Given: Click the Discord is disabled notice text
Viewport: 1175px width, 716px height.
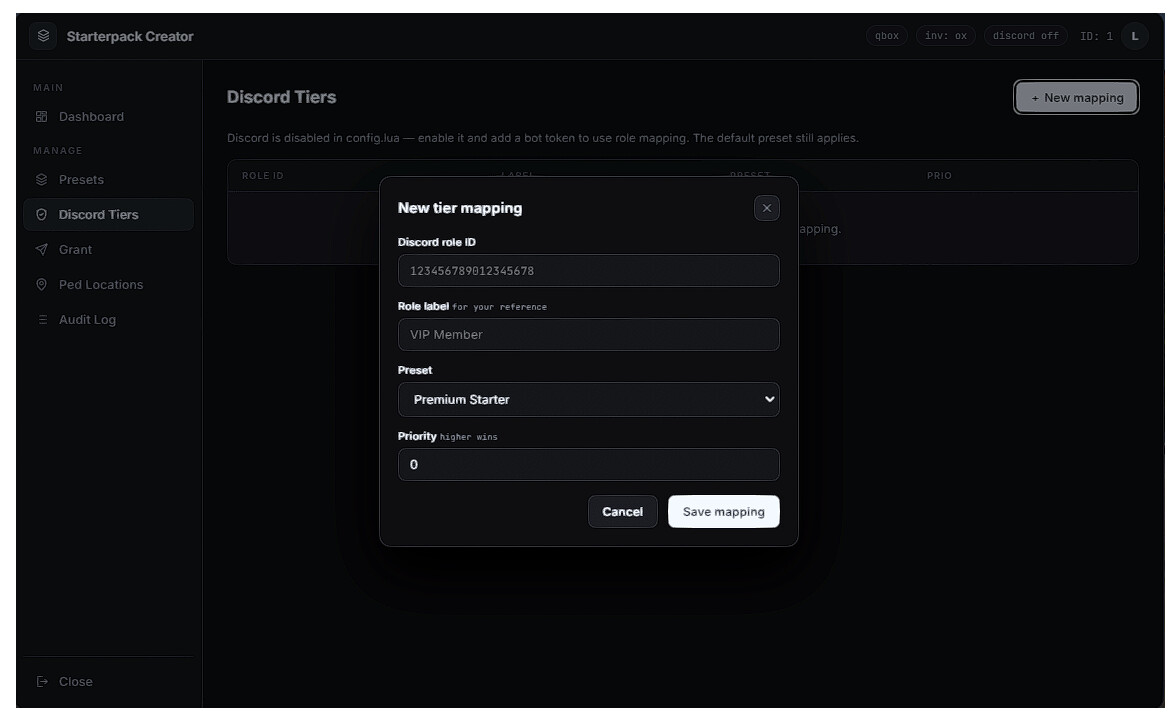Looking at the screenshot, I should (543, 138).
